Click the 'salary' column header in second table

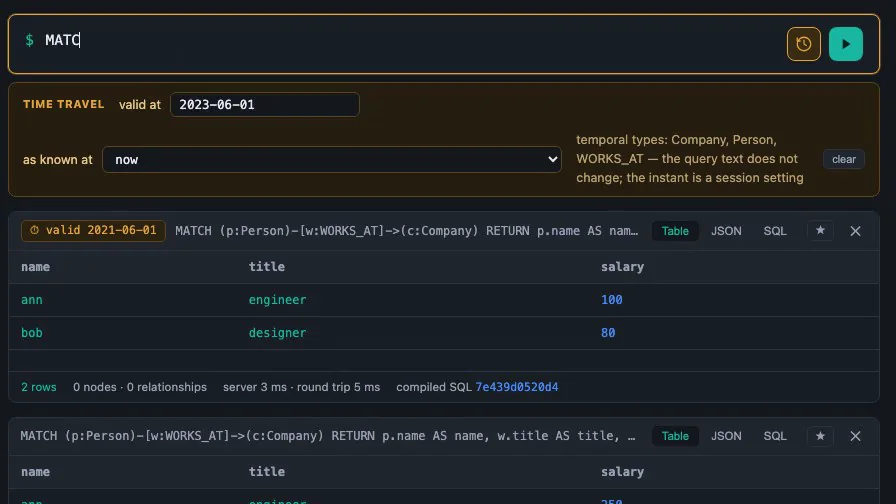coord(622,472)
